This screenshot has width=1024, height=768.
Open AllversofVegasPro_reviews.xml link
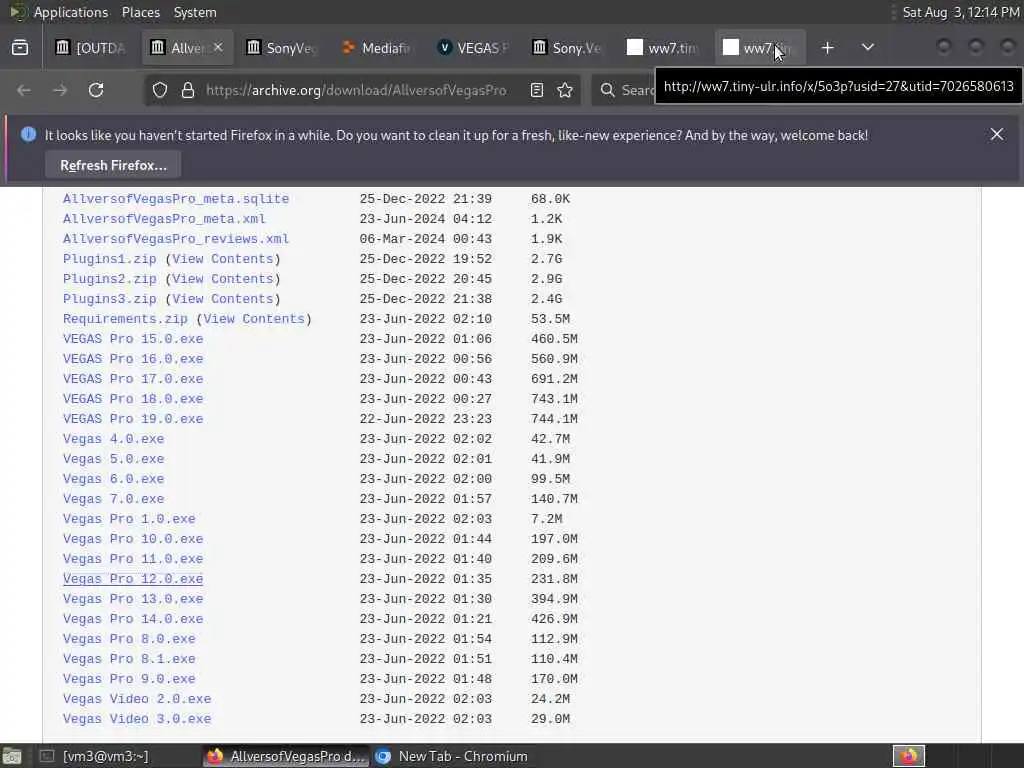coord(176,239)
